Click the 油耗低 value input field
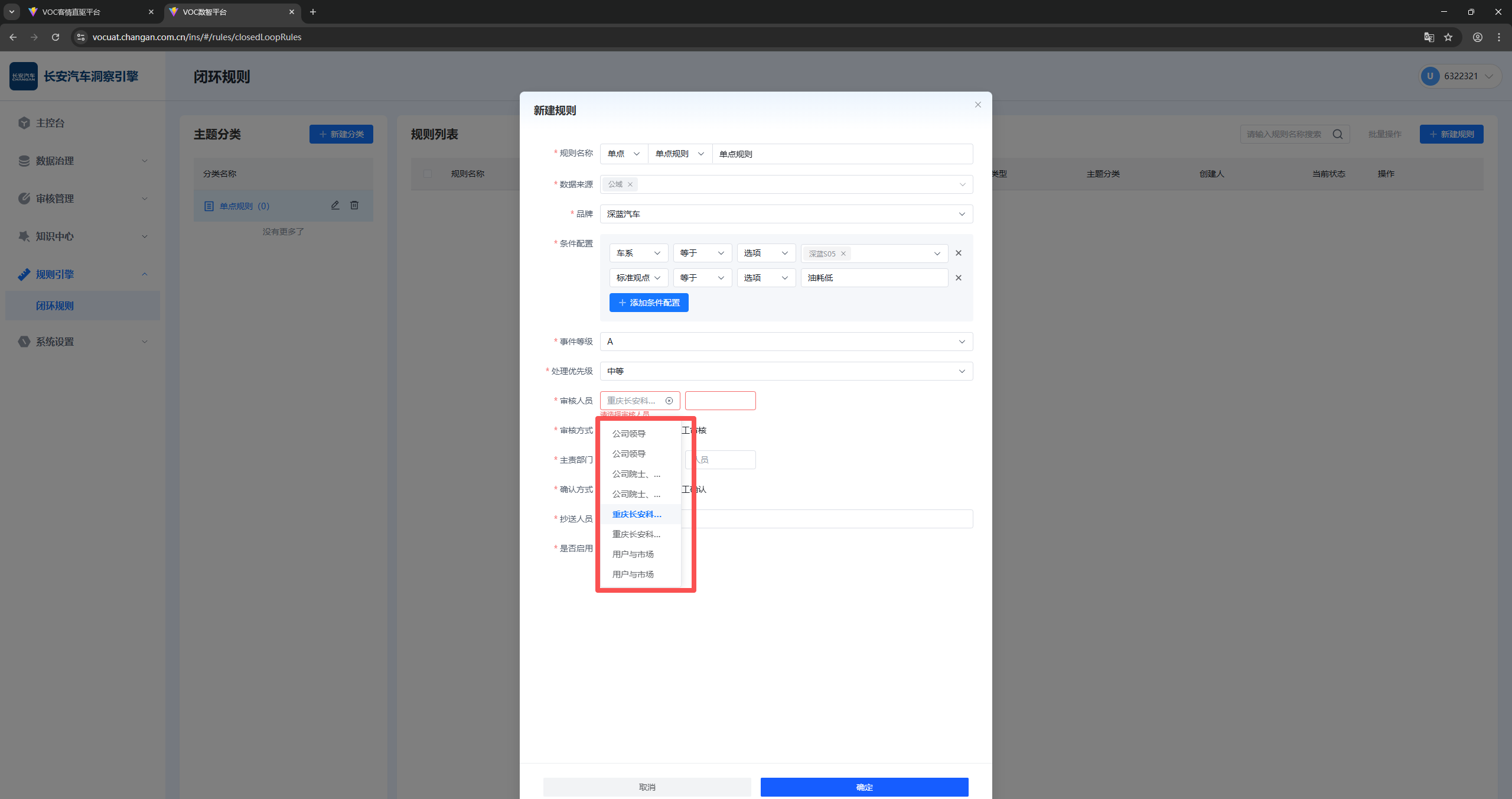The width and height of the screenshot is (1512, 799). pos(874,278)
